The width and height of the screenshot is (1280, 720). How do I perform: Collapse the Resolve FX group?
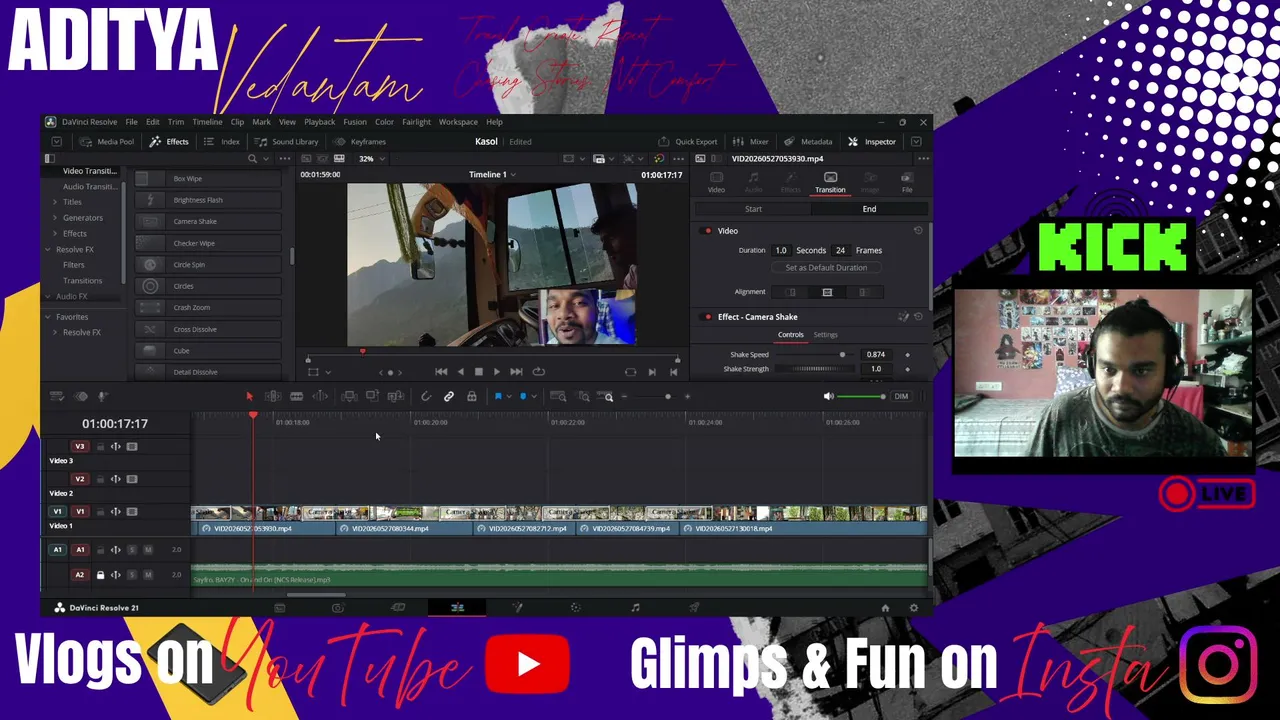pos(47,249)
